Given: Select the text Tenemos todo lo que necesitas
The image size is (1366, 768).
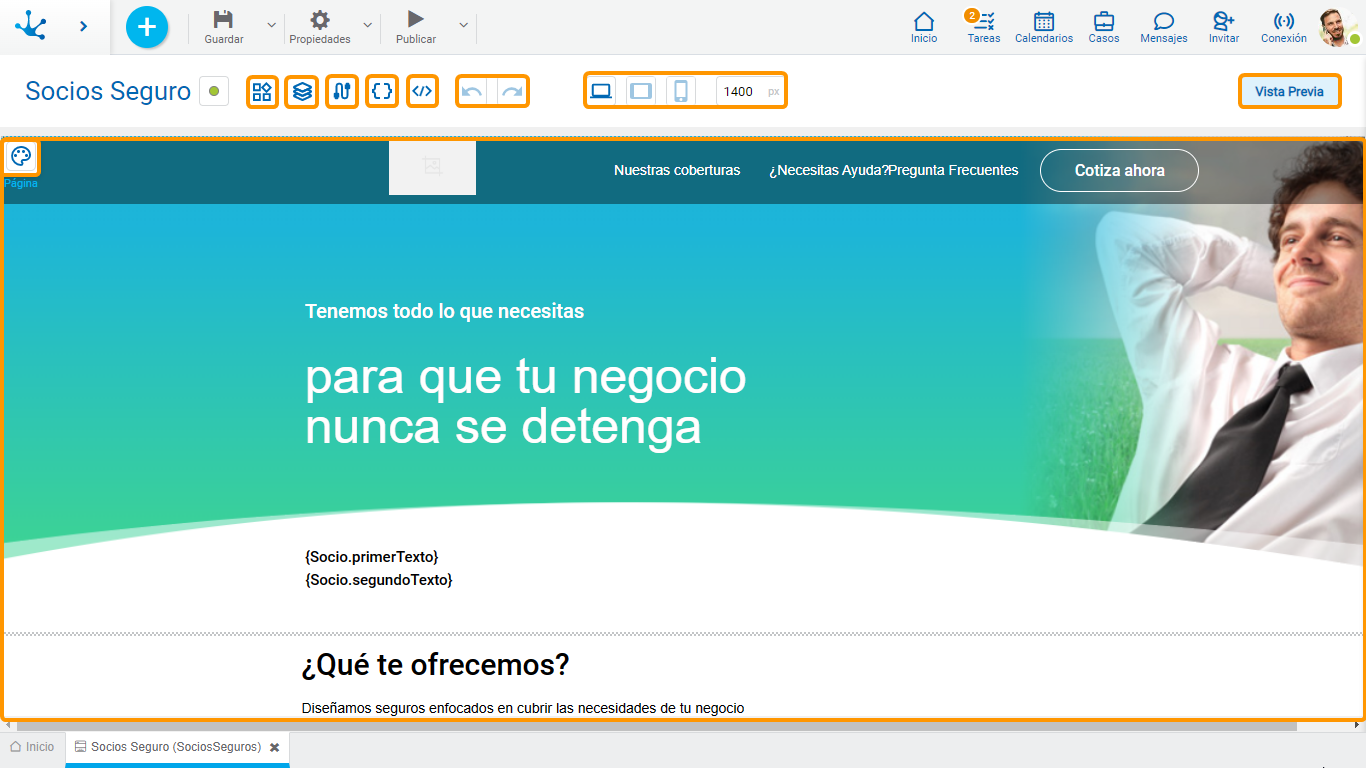Looking at the screenshot, I should pos(444,311).
